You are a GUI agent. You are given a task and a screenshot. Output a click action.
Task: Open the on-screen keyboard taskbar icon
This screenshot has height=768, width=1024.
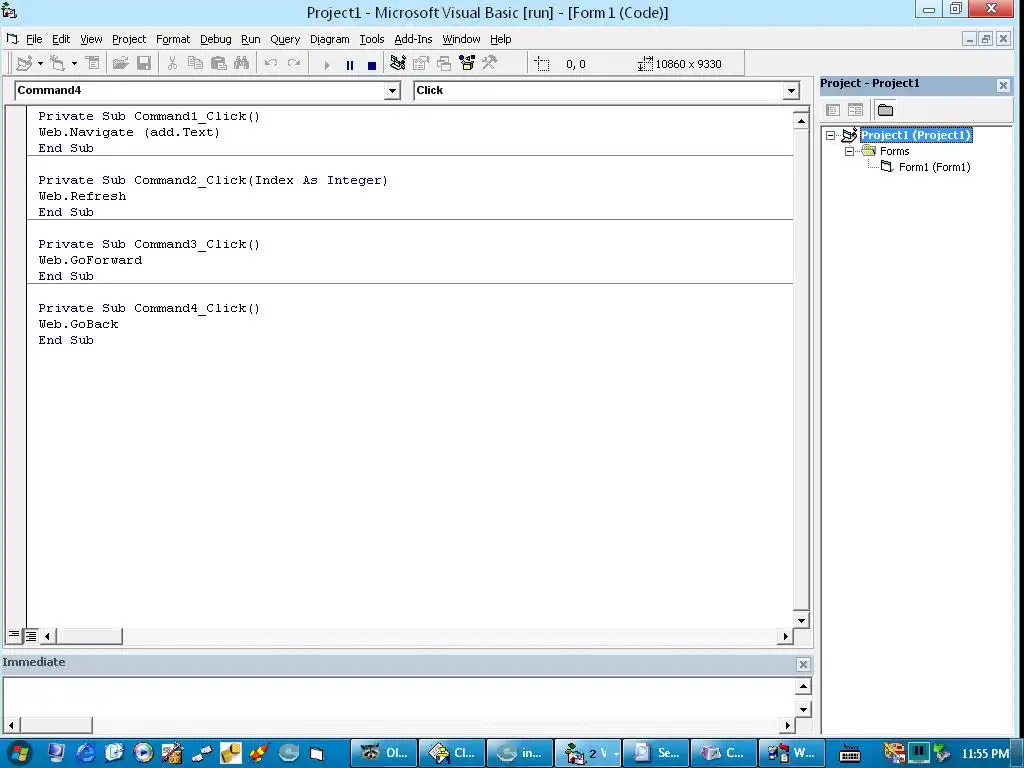(x=849, y=753)
